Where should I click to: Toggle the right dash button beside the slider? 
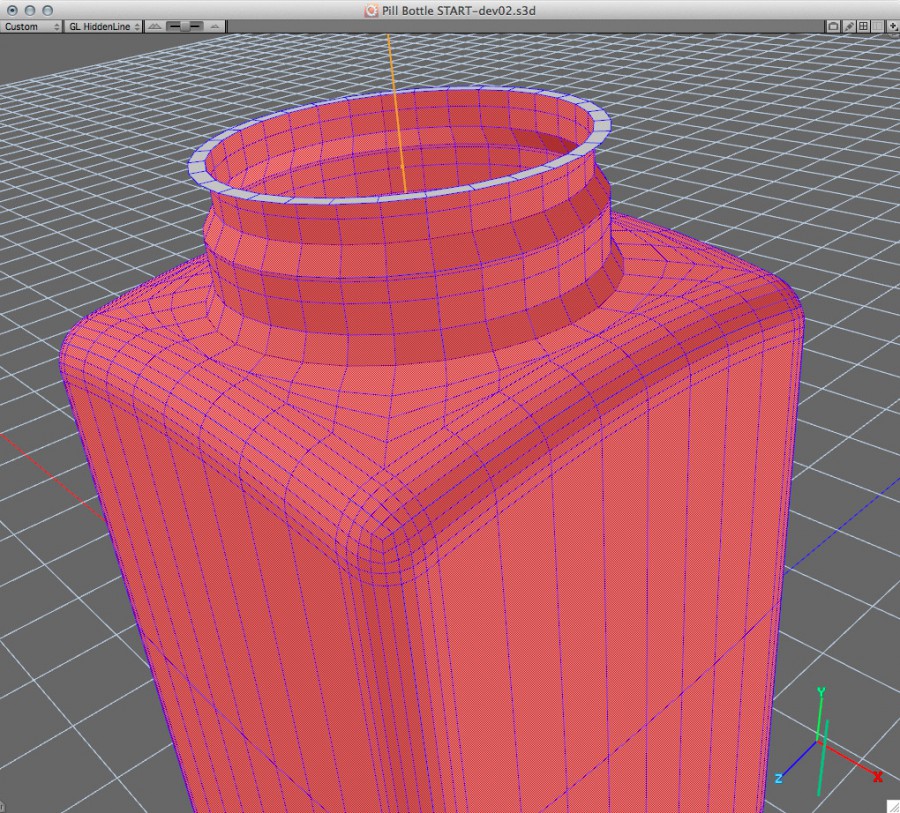pos(196,26)
